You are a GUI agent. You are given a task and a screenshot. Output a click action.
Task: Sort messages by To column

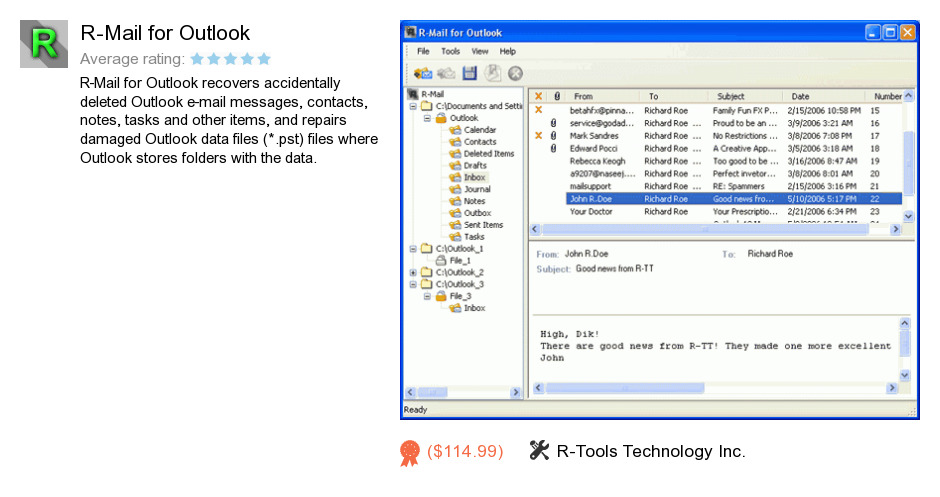tap(674, 96)
